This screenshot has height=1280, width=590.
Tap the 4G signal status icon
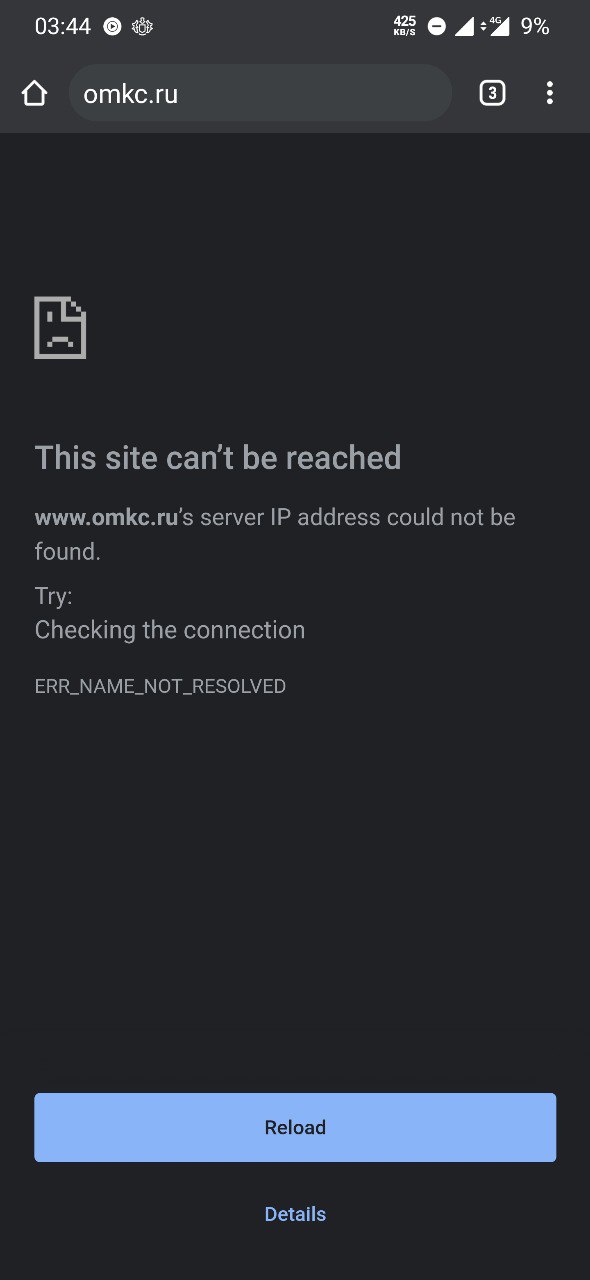tap(494, 27)
